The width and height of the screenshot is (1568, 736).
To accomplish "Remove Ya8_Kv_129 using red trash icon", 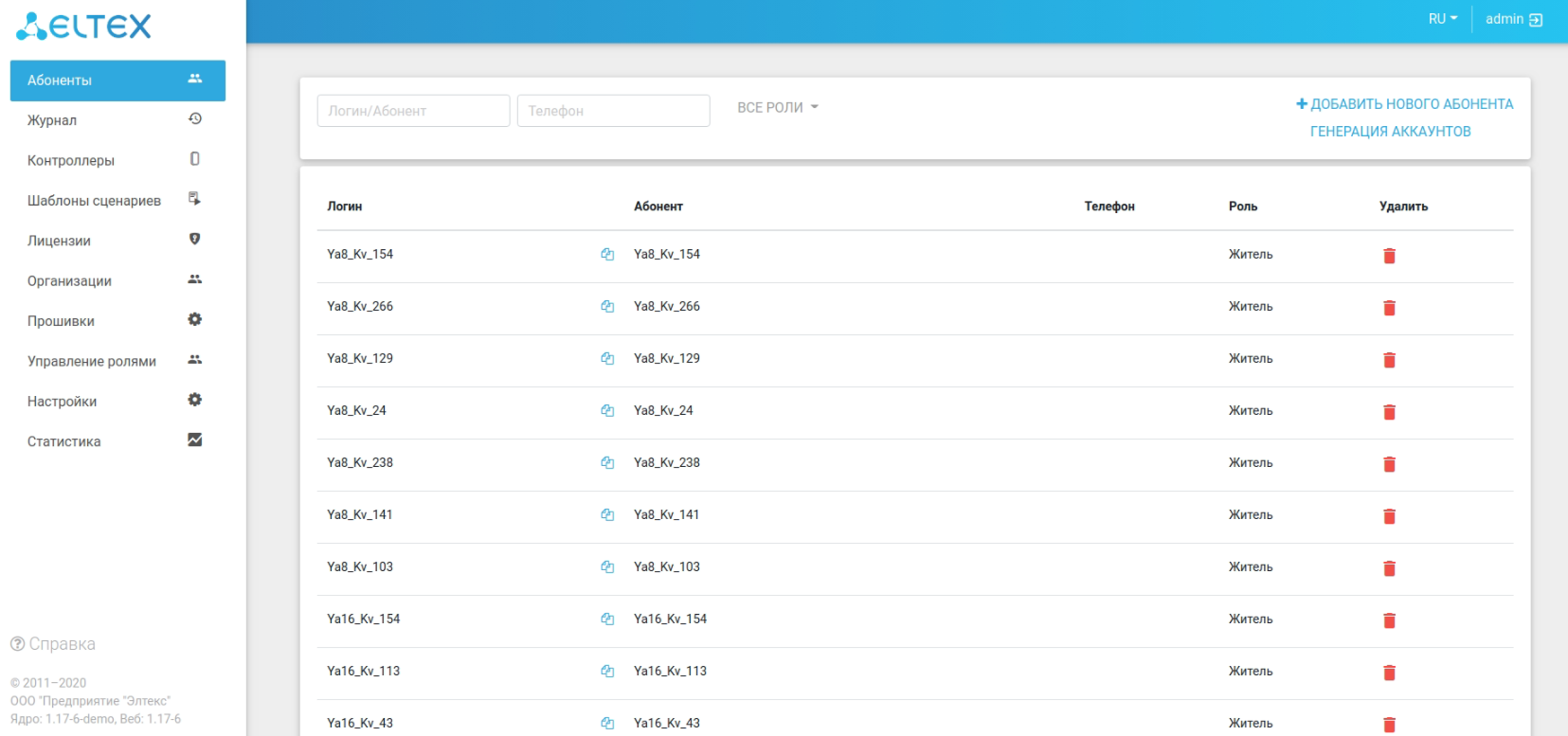I will point(1389,360).
